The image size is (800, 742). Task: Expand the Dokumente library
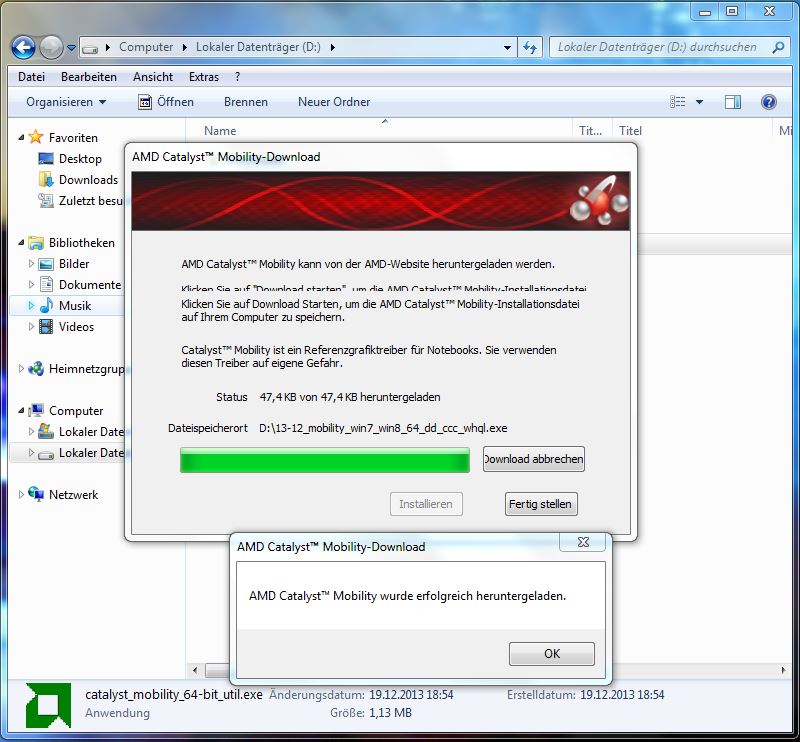click(x=31, y=285)
